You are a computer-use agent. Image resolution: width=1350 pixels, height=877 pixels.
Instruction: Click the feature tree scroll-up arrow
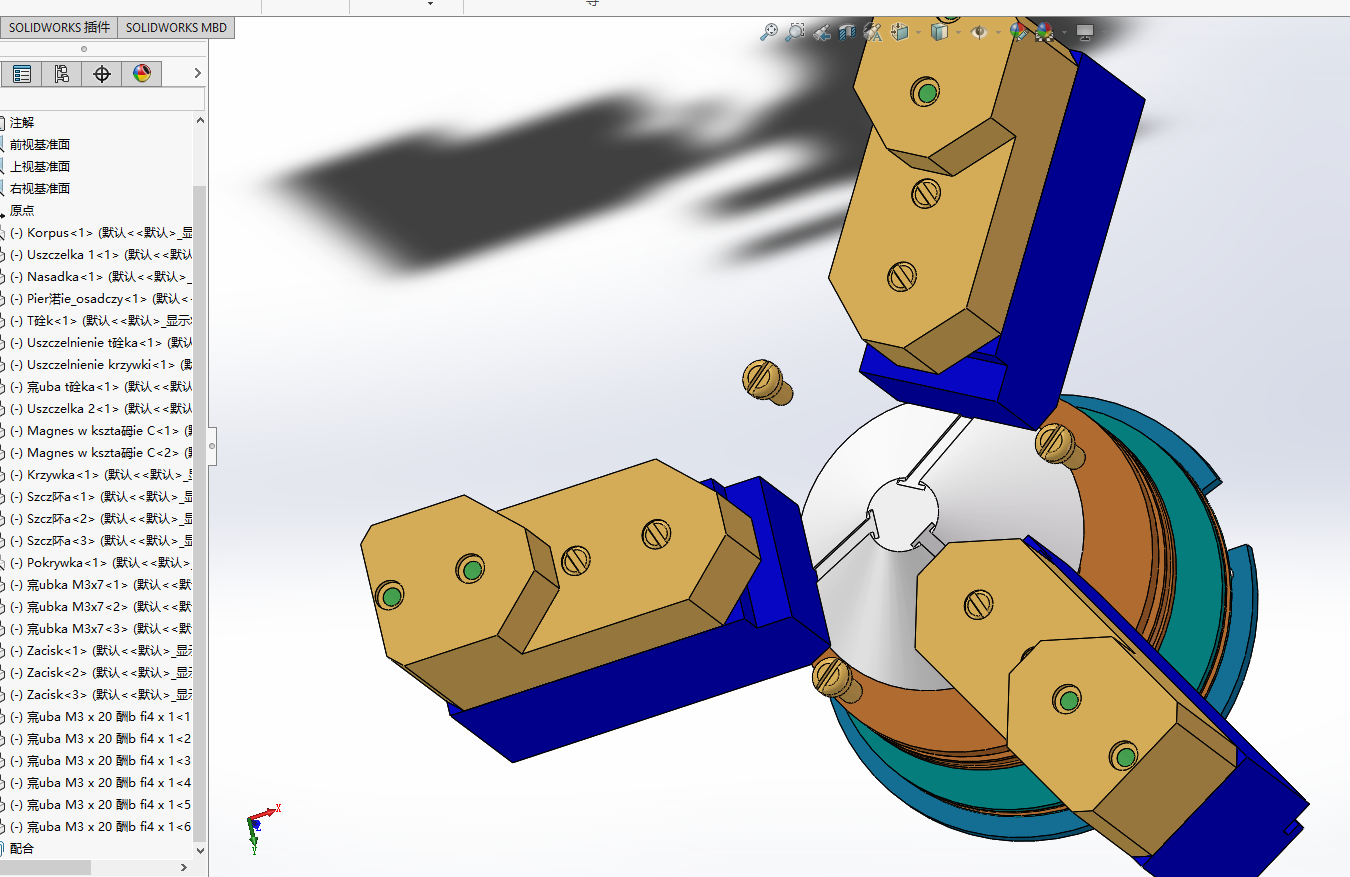pos(200,120)
